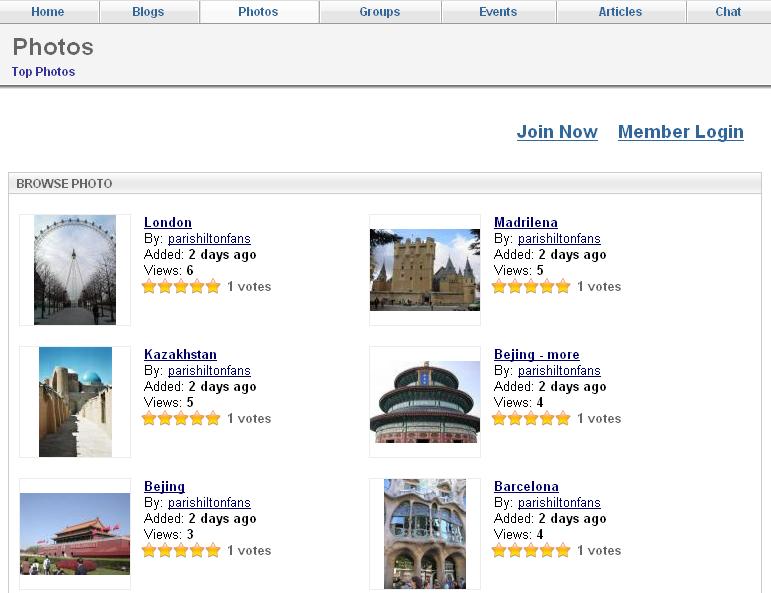Rate Madrilena with the fifth star
The image size is (771, 593).
563,287
